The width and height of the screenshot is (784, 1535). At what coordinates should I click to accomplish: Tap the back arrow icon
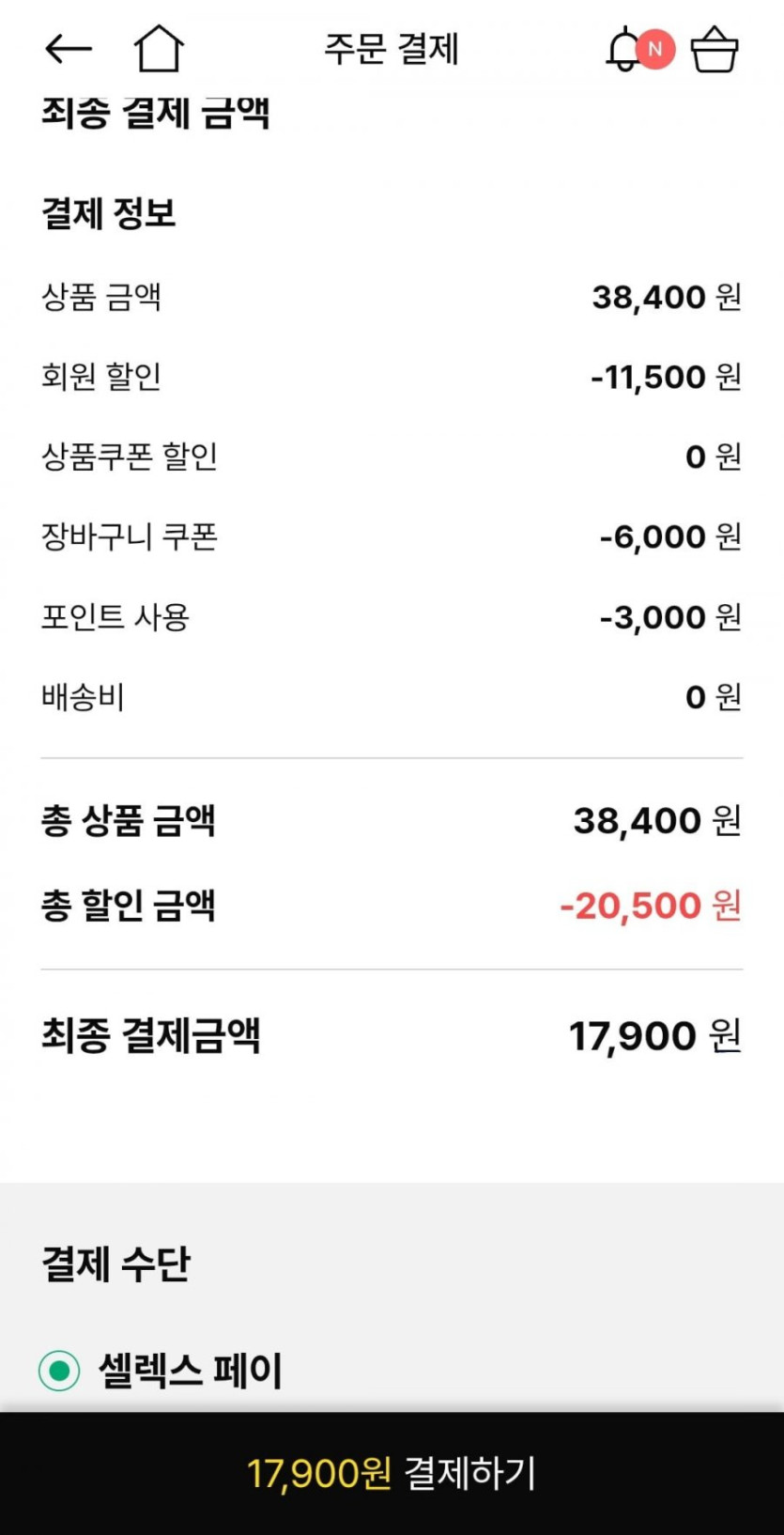tap(69, 49)
